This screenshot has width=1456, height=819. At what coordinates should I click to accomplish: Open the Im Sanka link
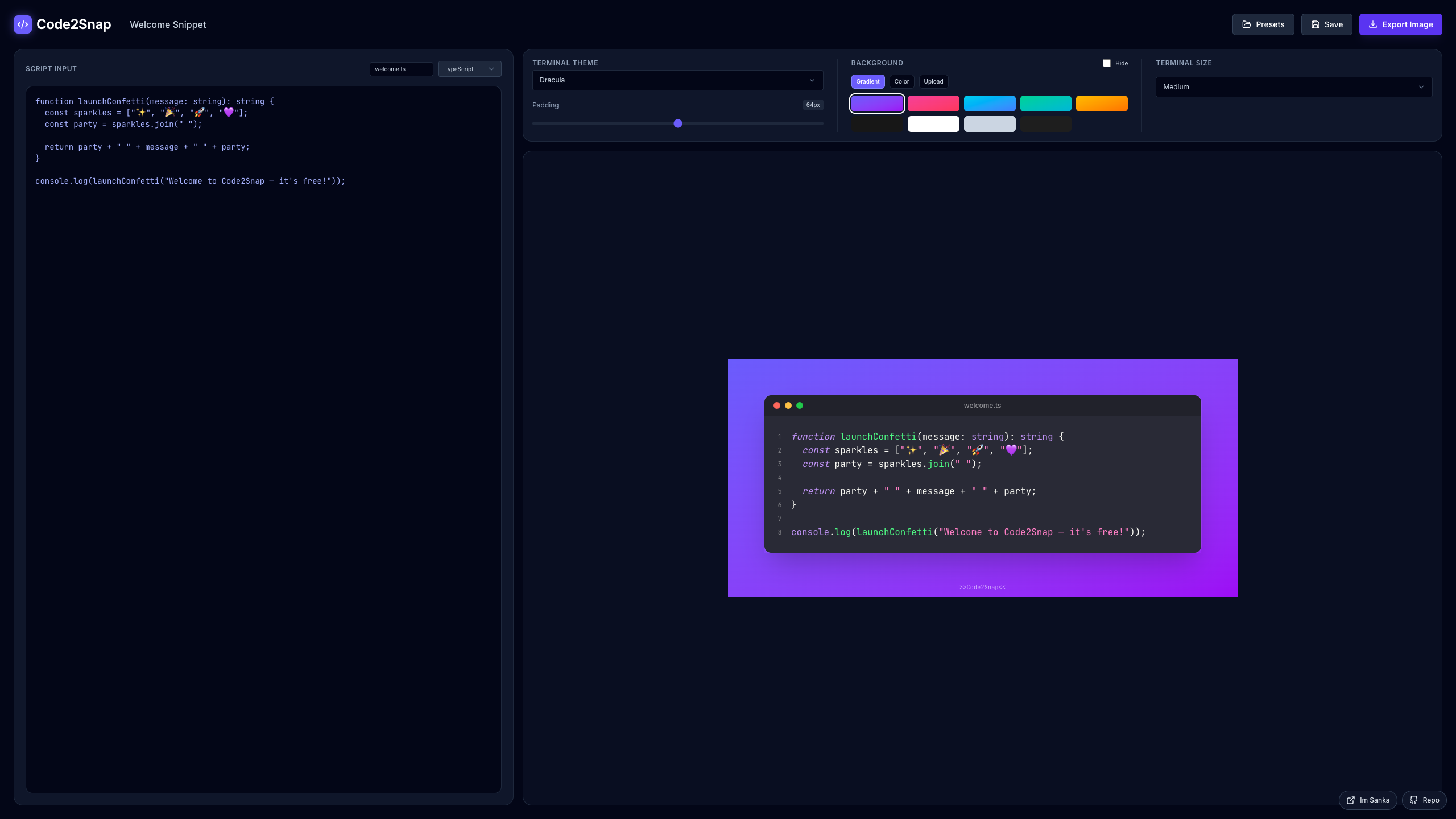point(1368,800)
